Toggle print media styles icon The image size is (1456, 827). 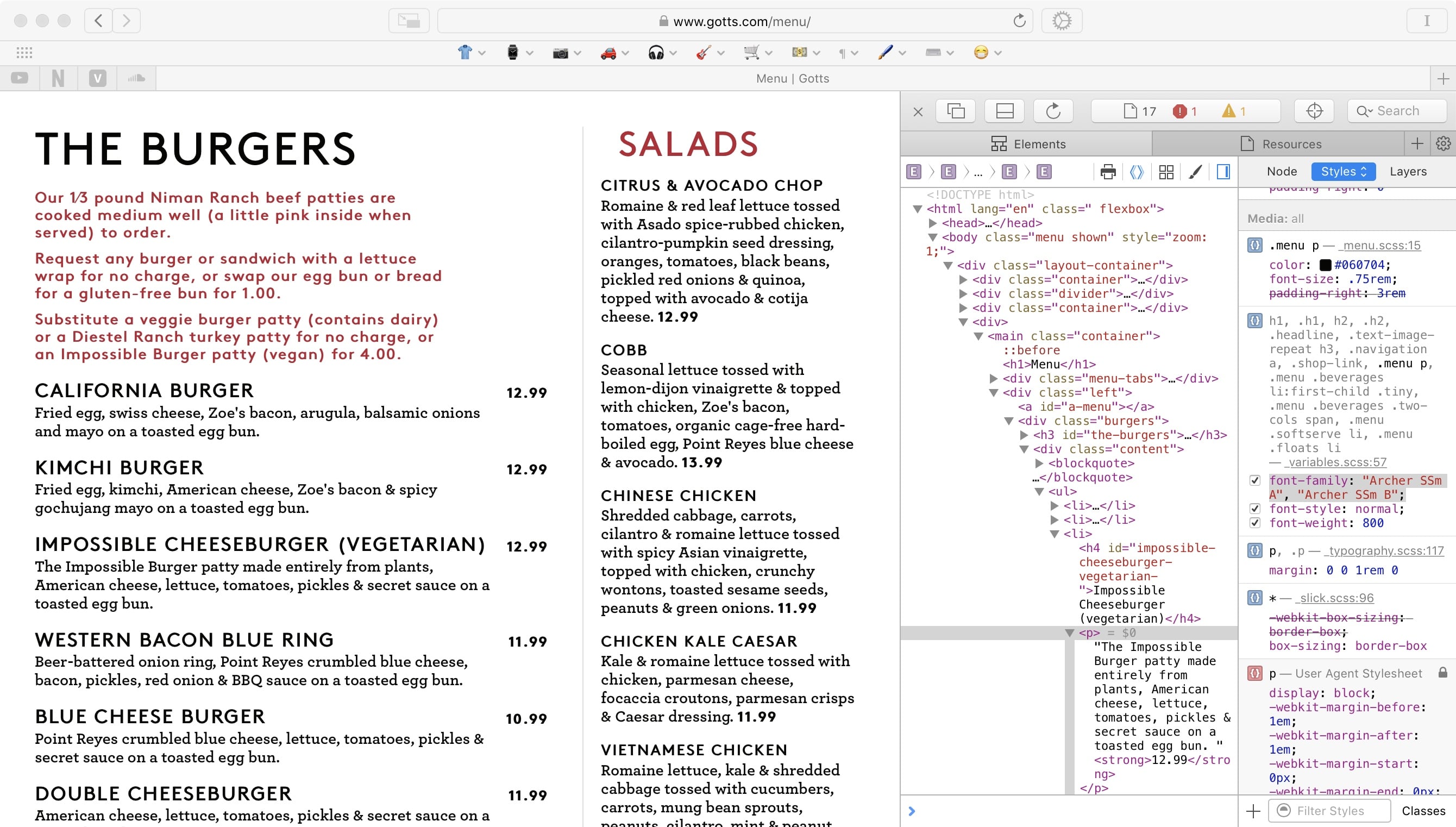tap(1108, 172)
